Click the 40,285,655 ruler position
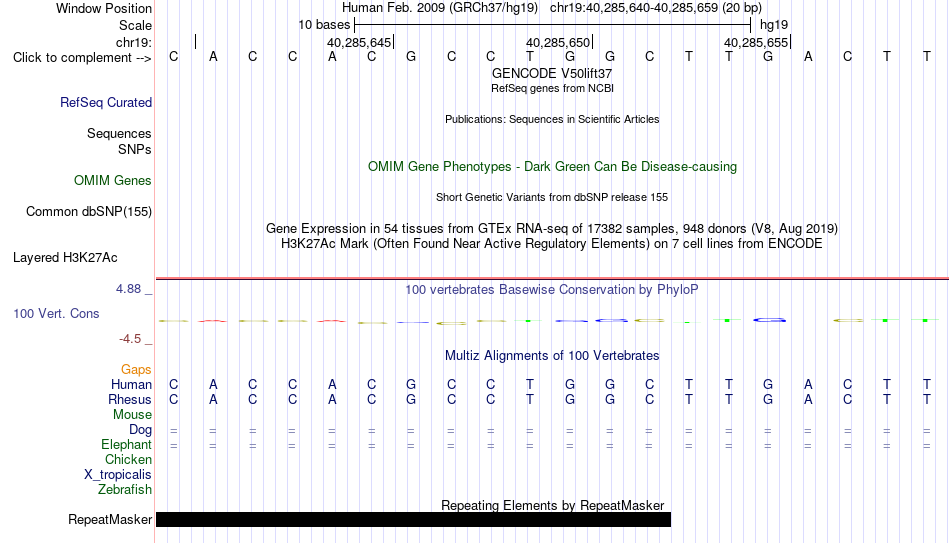 (x=756, y=43)
